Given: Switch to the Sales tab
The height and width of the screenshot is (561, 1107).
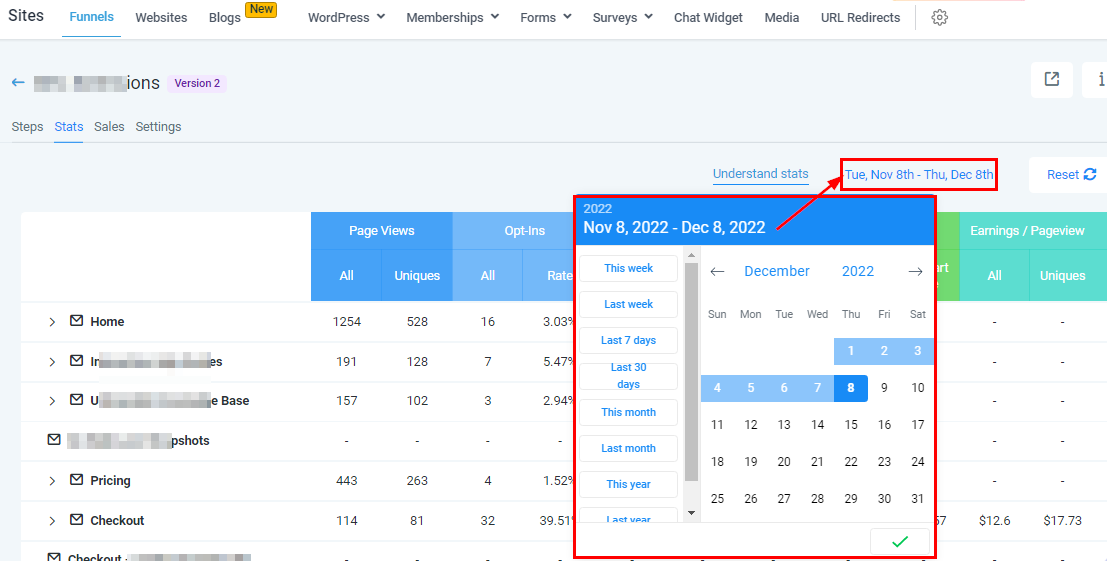Looking at the screenshot, I should coord(109,127).
